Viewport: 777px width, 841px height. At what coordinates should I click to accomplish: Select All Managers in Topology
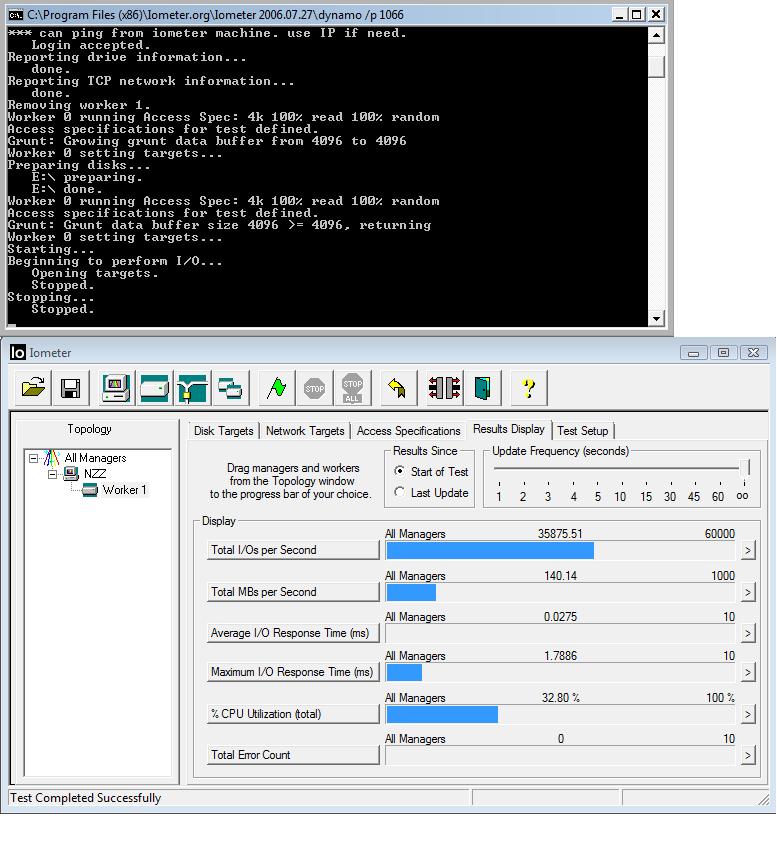[95, 458]
